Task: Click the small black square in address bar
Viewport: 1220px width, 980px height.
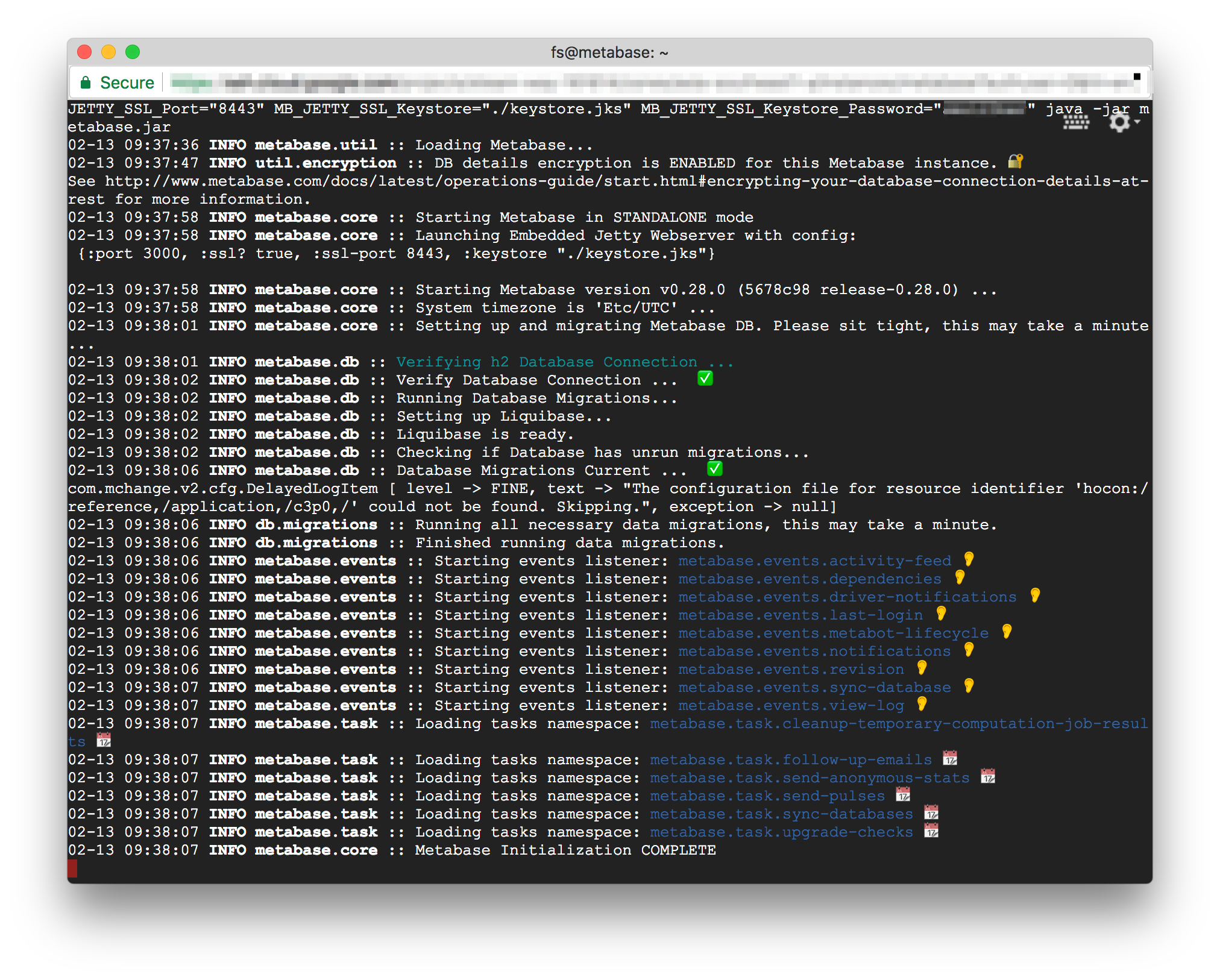Action: [1137, 77]
